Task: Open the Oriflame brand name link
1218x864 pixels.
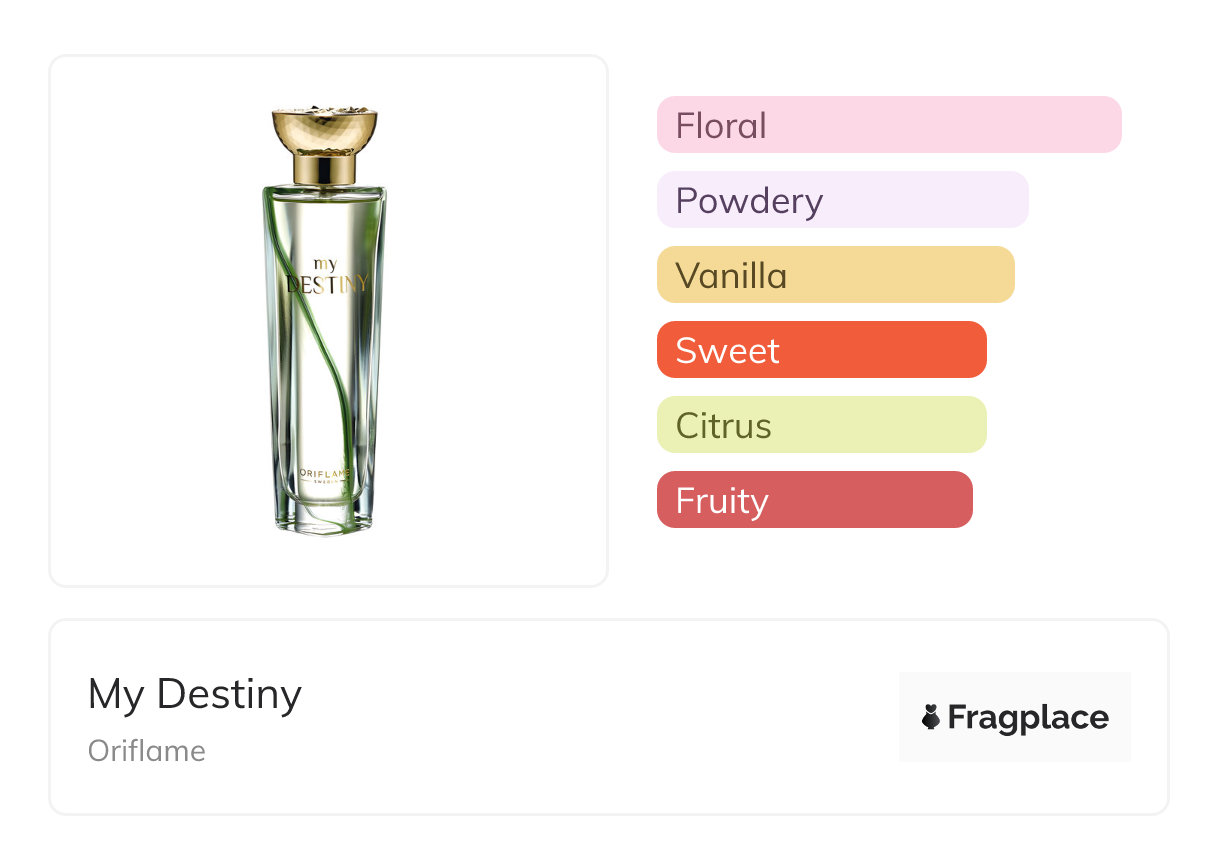Action: [x=147, y=751]
